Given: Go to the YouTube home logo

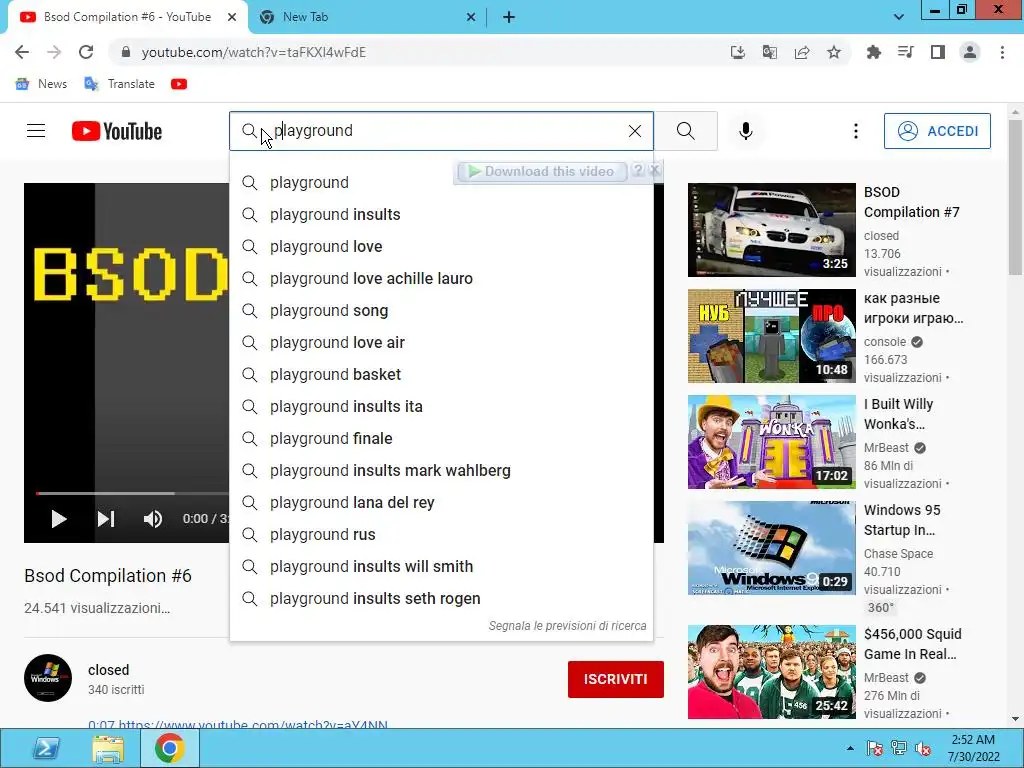Looking at the screenshot, I should click(117, 131).
